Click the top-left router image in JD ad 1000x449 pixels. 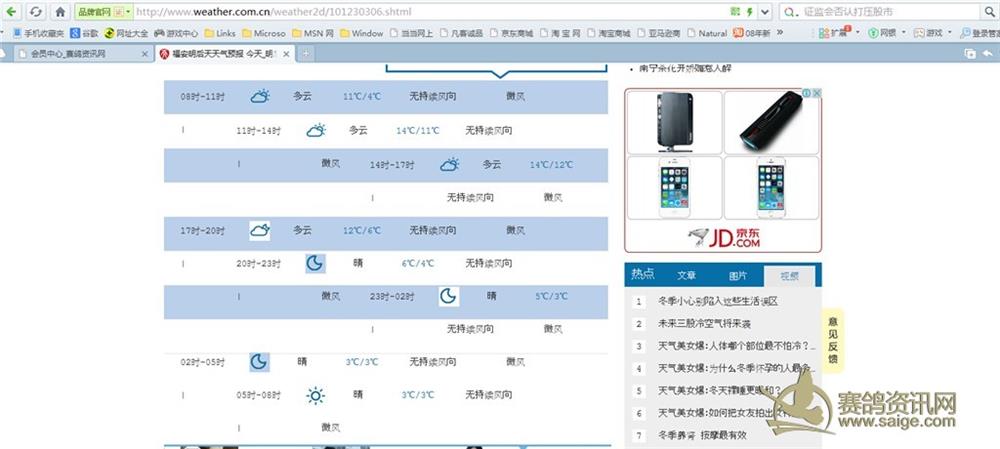673,121
